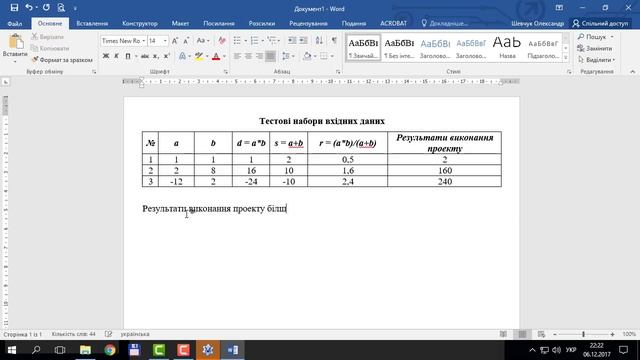Switch to read mode view icon
The height and width of the screenshot is (360, 640).
pos(503,334)
